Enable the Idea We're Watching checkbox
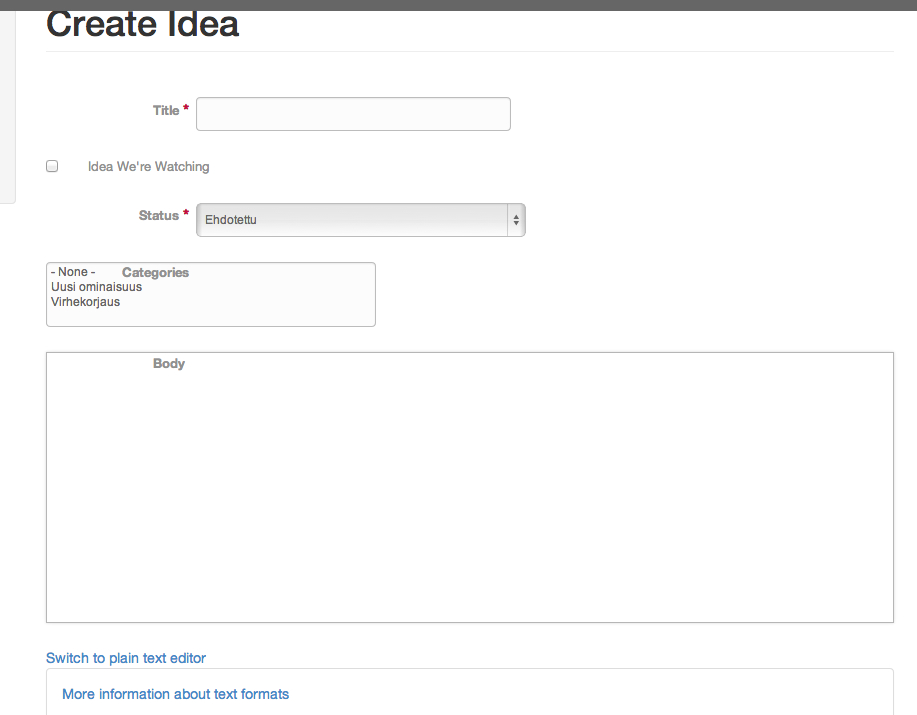 tap(52, 166)
